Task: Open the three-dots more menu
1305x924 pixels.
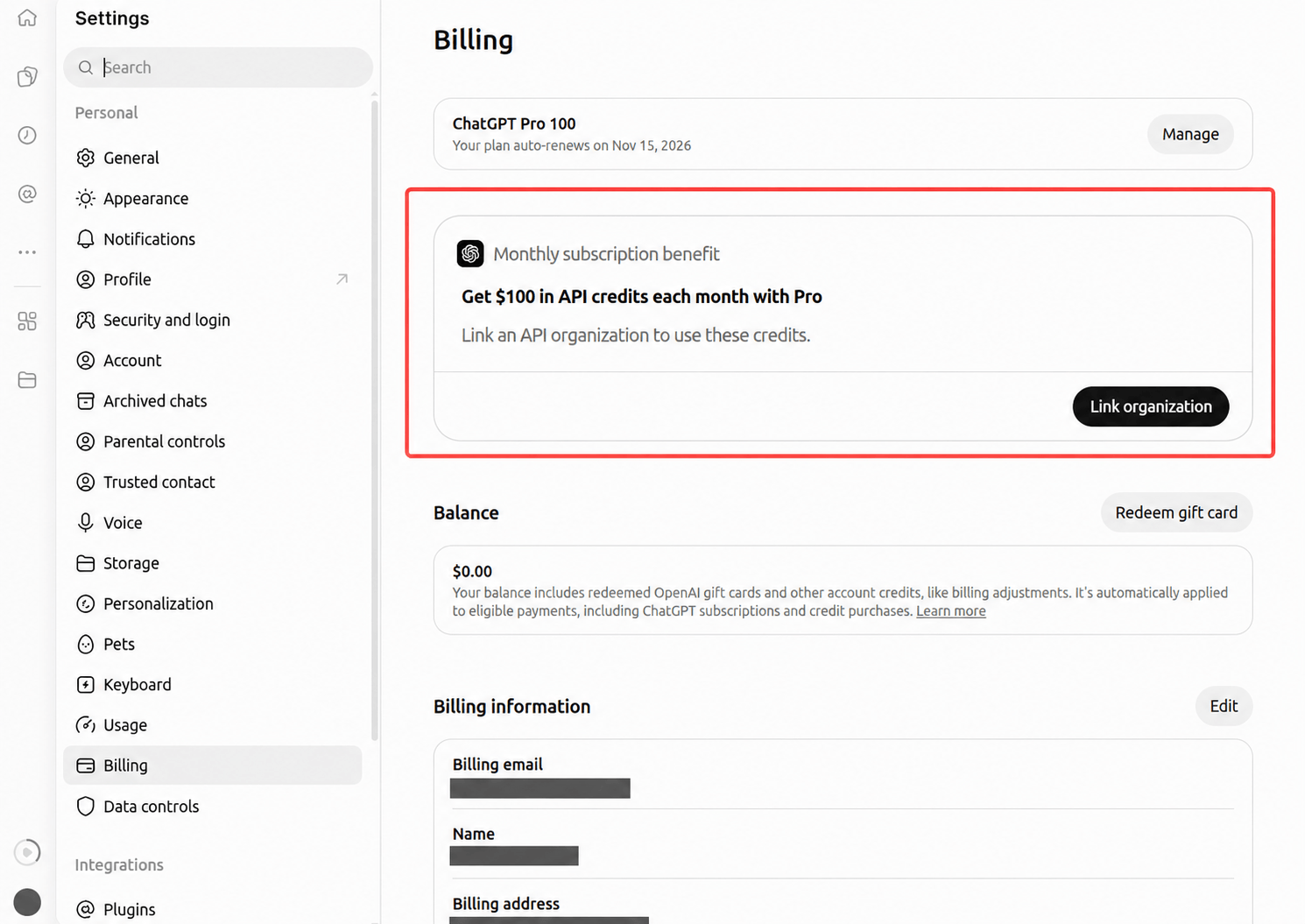Action: (x=27, y=252)
